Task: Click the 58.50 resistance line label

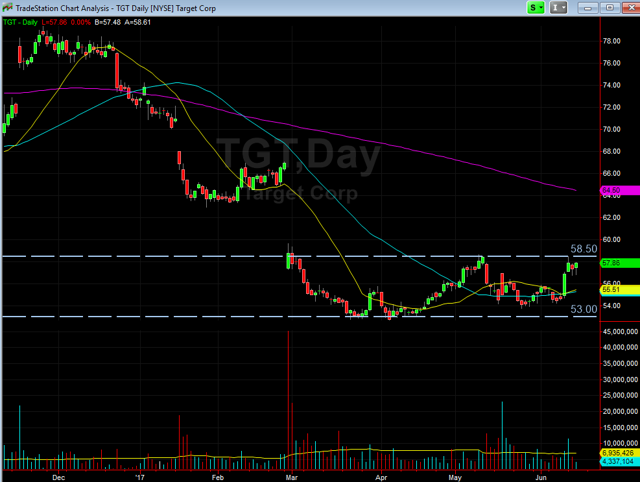Action: click(x=584, y=249)
